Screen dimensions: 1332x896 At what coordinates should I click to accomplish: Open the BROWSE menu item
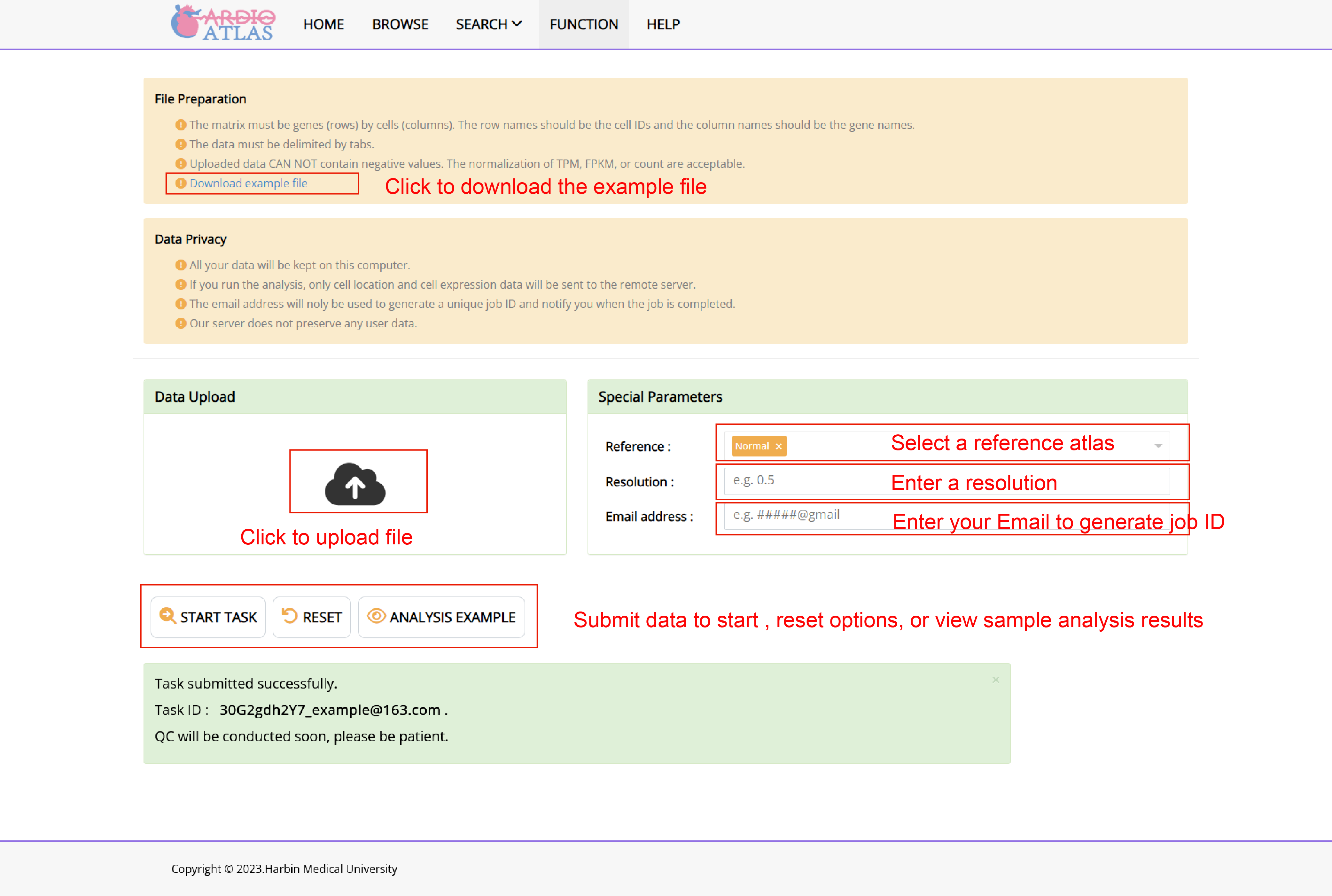(400, 24)
